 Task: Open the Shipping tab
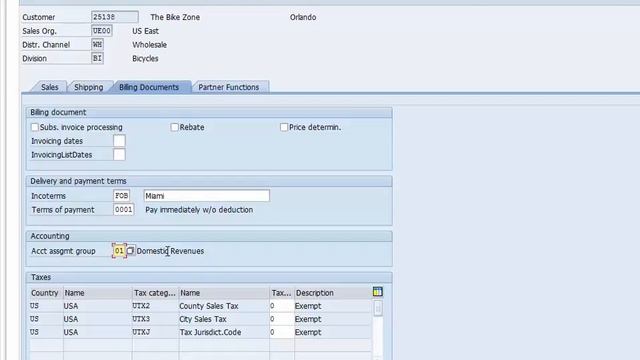(x=89, y=87)
